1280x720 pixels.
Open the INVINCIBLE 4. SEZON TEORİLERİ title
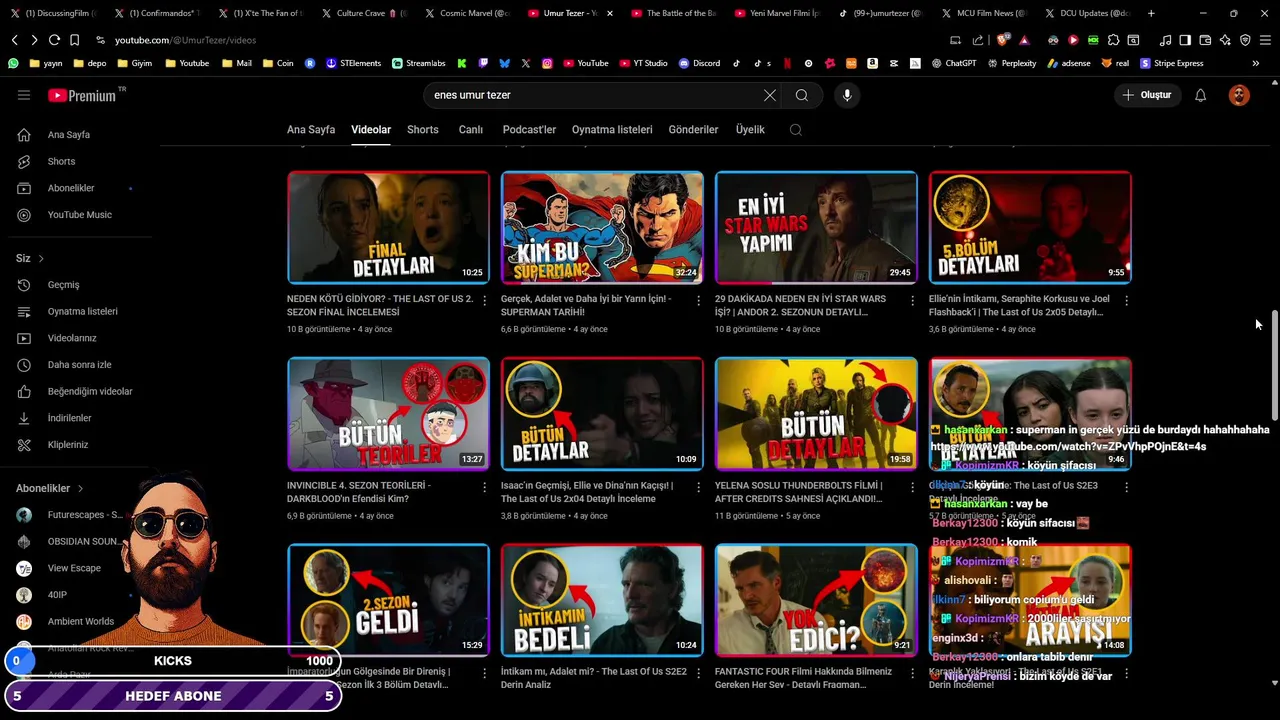pyautogui.click(x=359, y=492)
